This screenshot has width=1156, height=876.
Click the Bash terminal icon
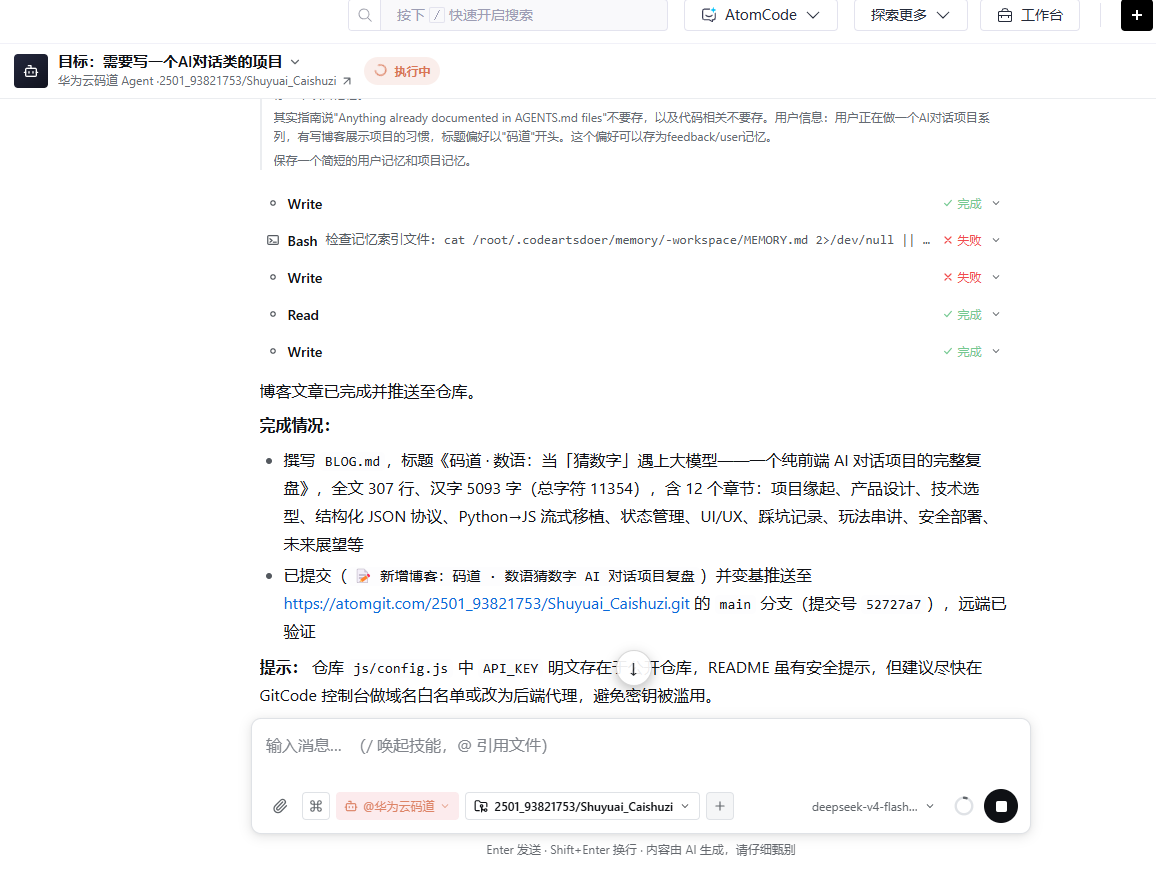273,240
